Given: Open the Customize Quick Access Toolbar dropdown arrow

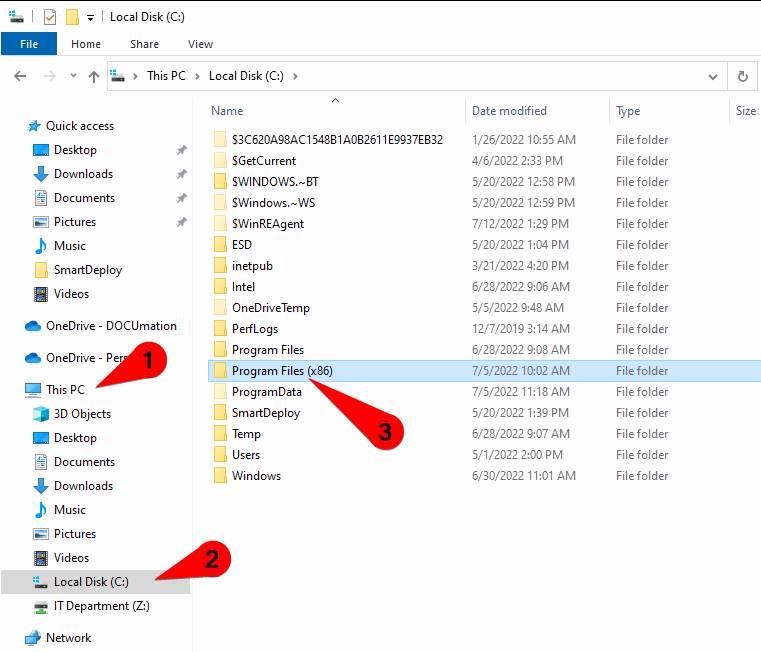Looking at the screenshot, I should coord(90,18).
